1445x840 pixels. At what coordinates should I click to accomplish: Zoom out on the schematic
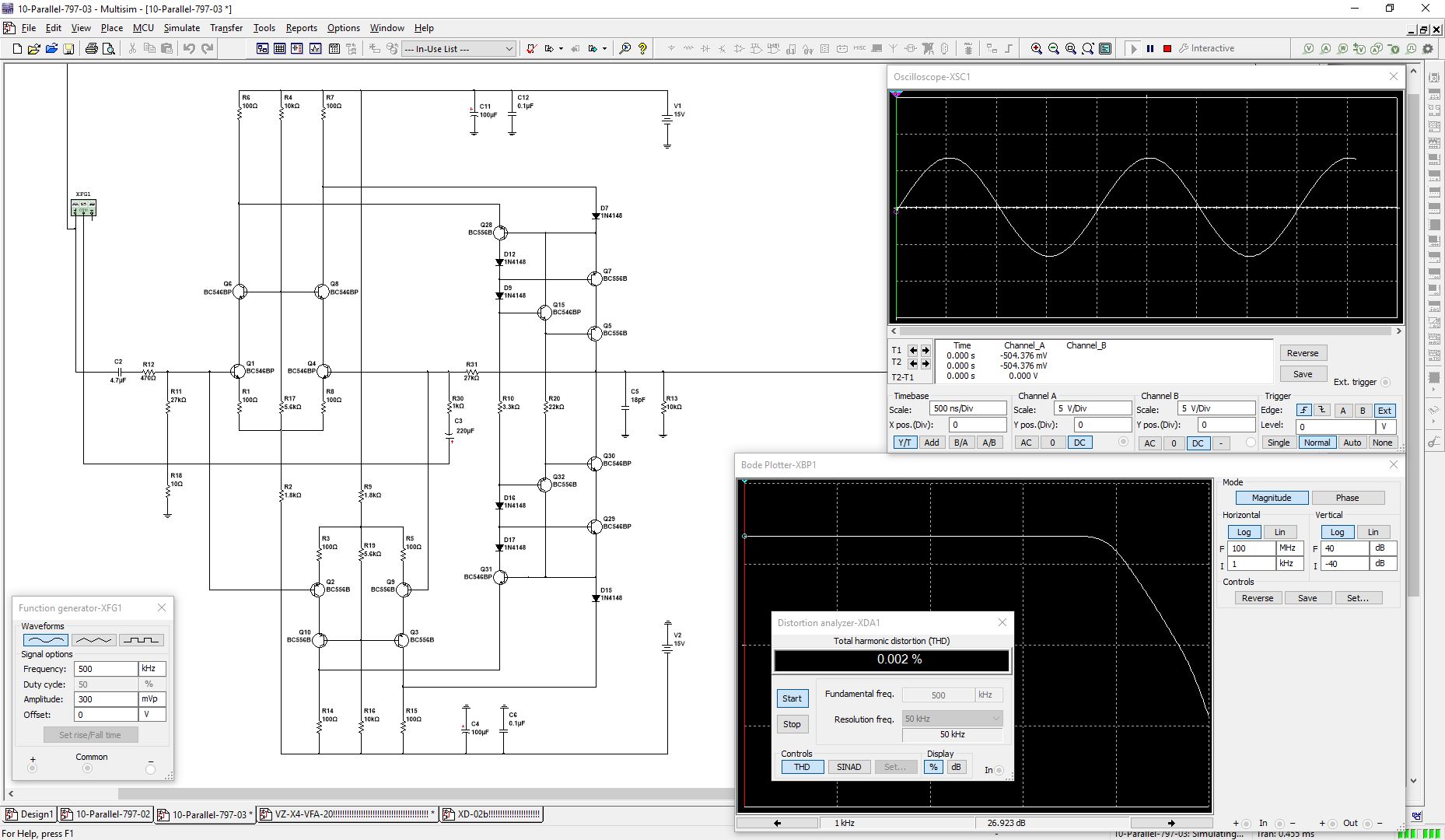tap(1054, 48)
